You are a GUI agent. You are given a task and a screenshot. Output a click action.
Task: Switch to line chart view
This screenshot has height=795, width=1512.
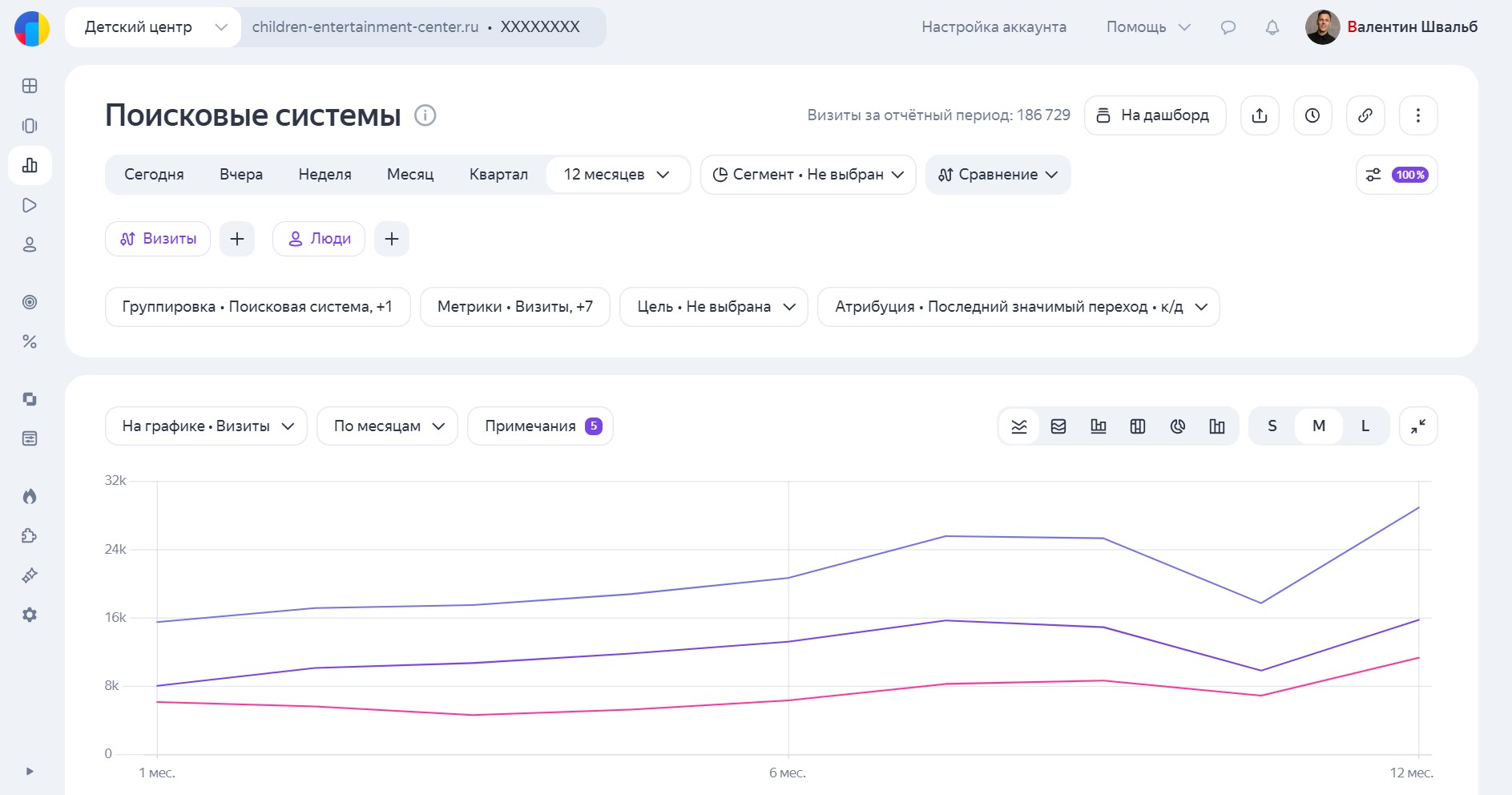(1019, 426)
